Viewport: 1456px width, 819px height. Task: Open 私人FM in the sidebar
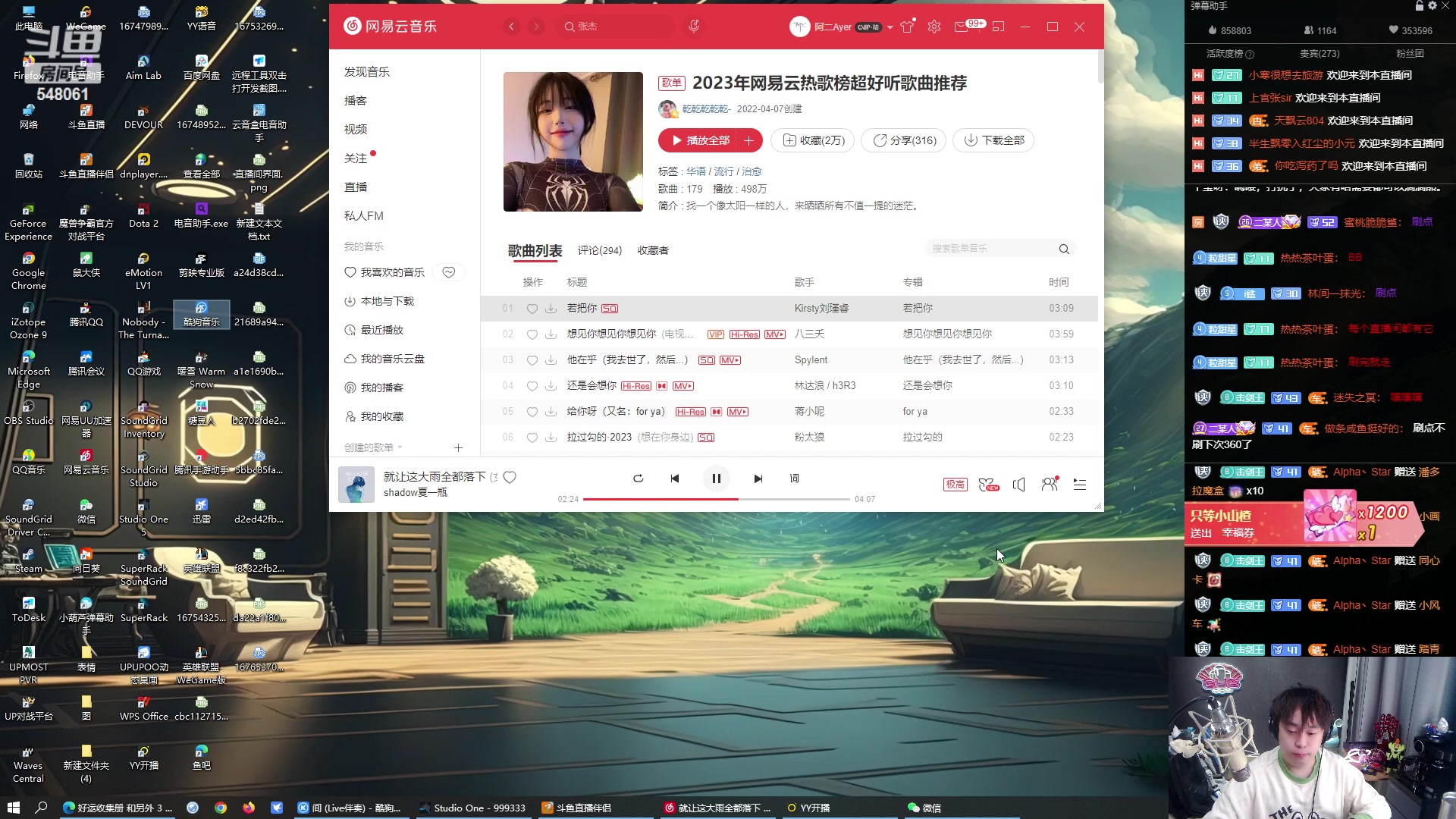[x=364, y=215]
